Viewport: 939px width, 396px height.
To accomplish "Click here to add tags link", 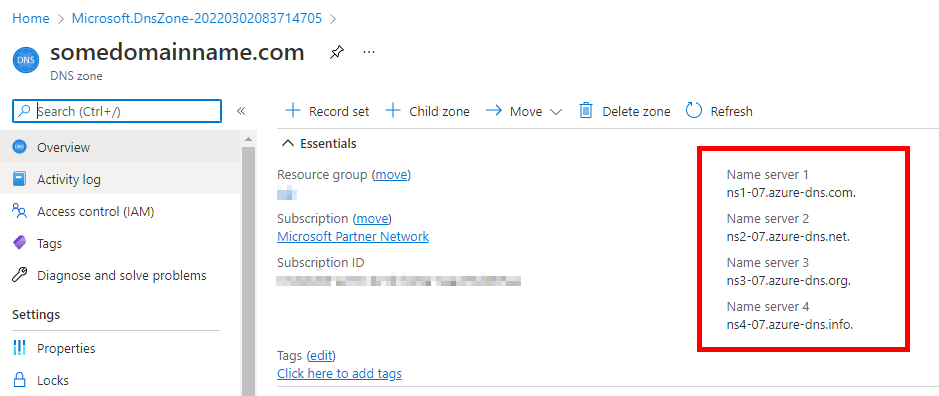I will click(x=339, y=374).
